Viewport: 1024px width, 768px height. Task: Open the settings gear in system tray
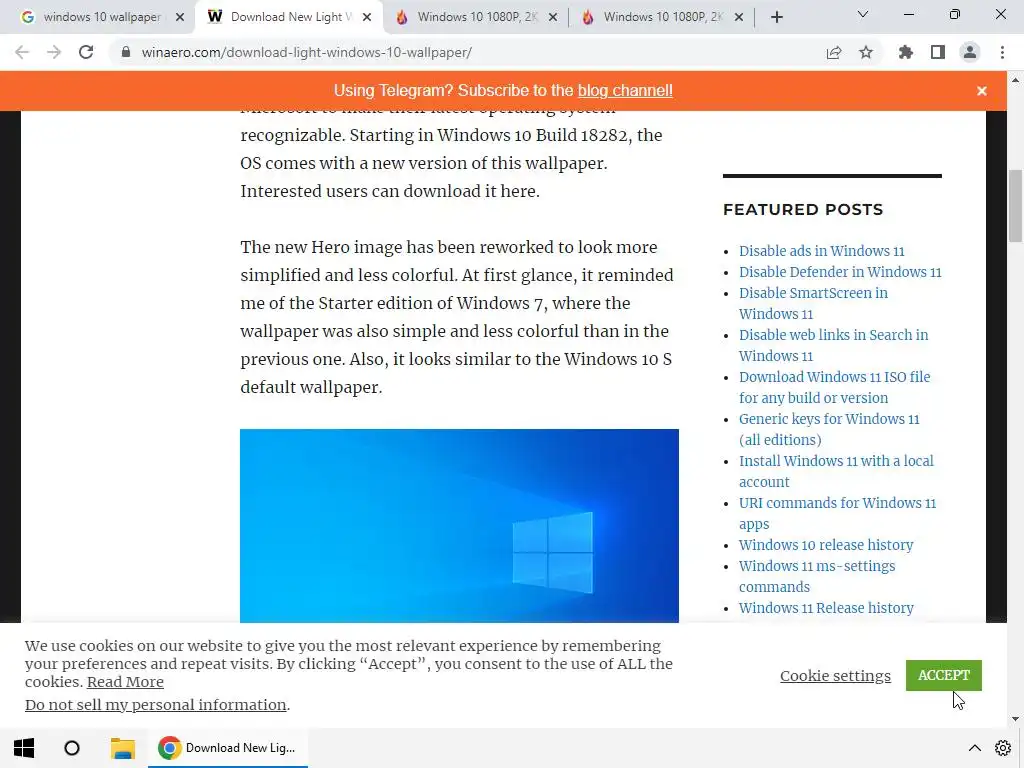(x=1003, y=748)
